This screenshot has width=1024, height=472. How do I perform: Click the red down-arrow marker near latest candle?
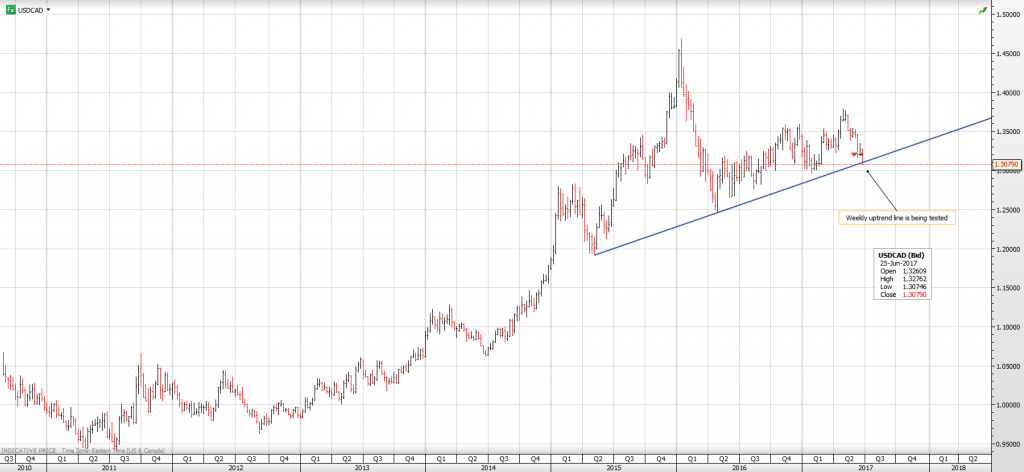pos(855,154)
